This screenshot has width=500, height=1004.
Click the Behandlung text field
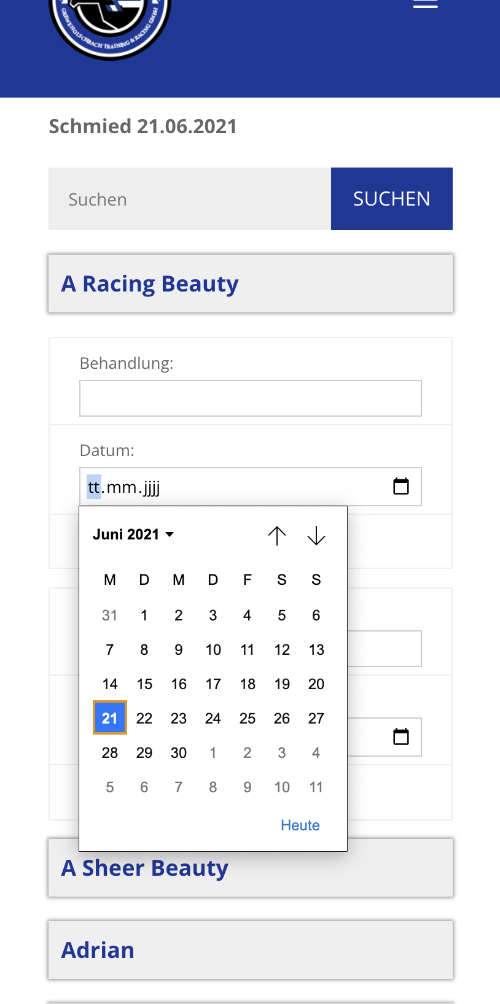250,398
